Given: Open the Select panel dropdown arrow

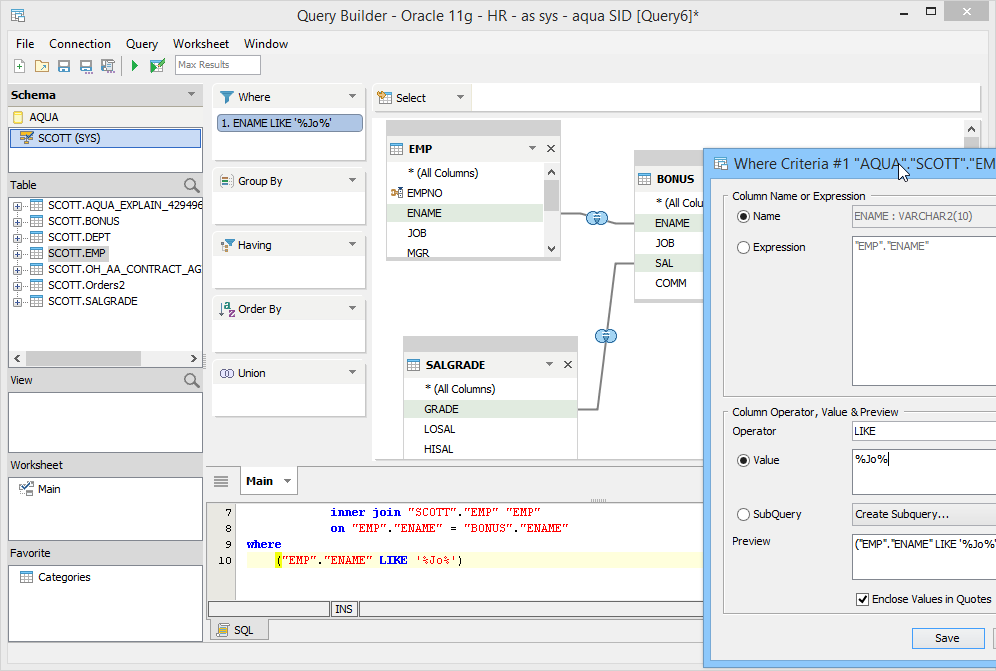Looking at the screenshot, I should pos(461,97).
